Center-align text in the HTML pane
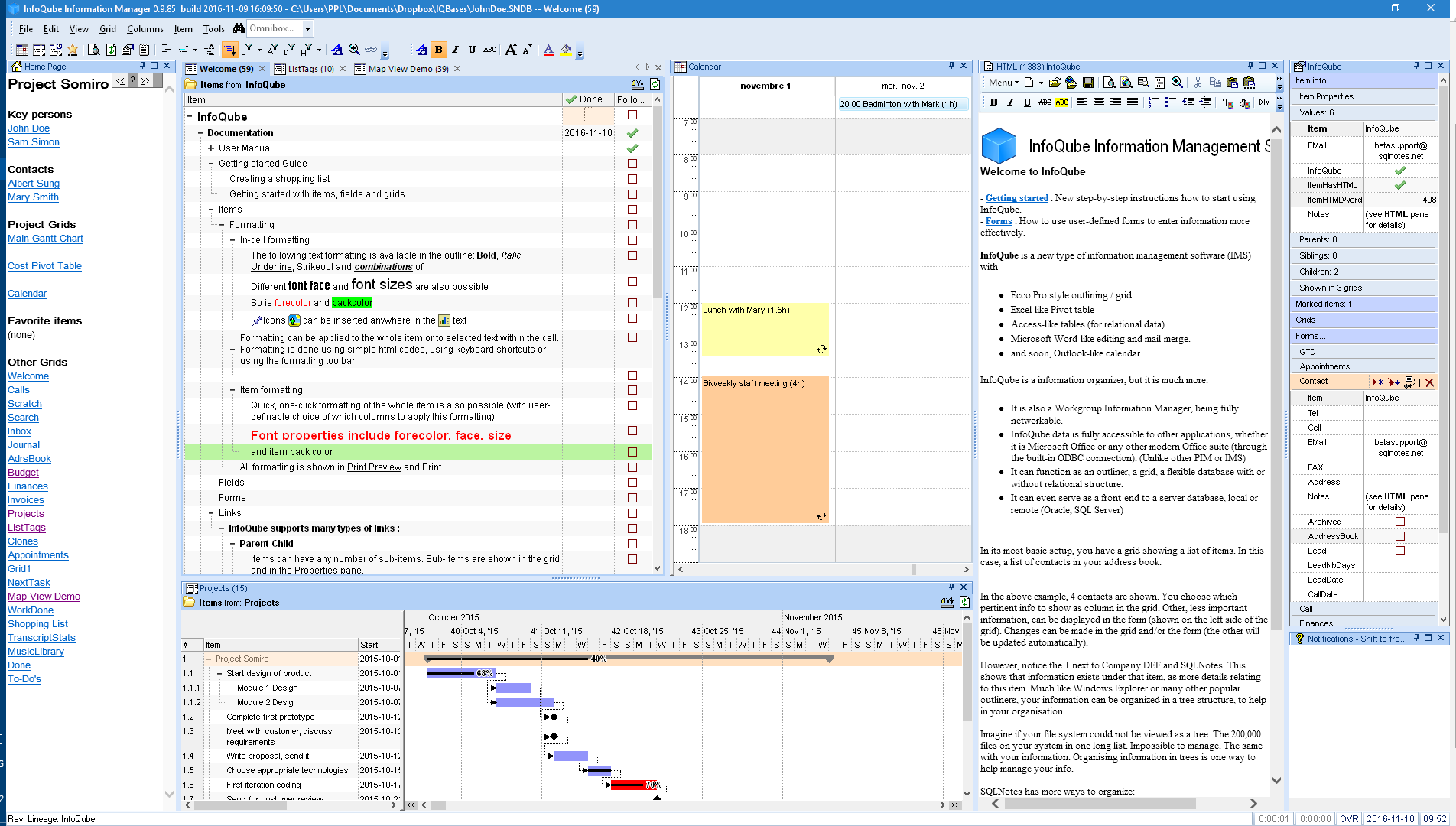Viewport: 1456px width, 826px height. tap(1099, 102)
